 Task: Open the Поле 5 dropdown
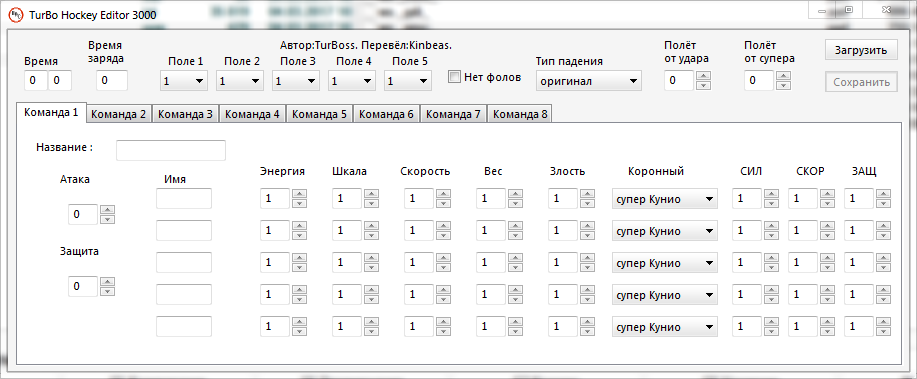point(408,81)
